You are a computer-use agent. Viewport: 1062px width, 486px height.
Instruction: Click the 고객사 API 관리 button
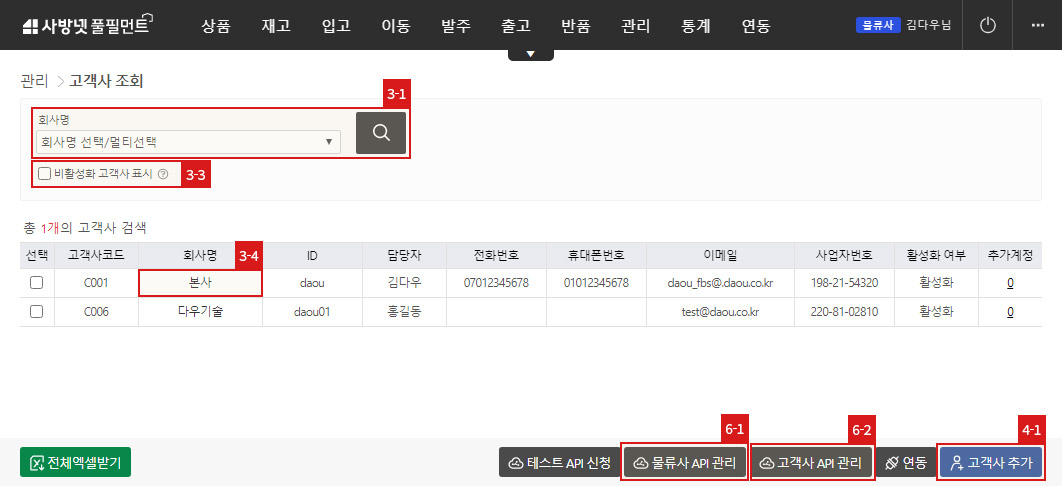click(811, 463)
